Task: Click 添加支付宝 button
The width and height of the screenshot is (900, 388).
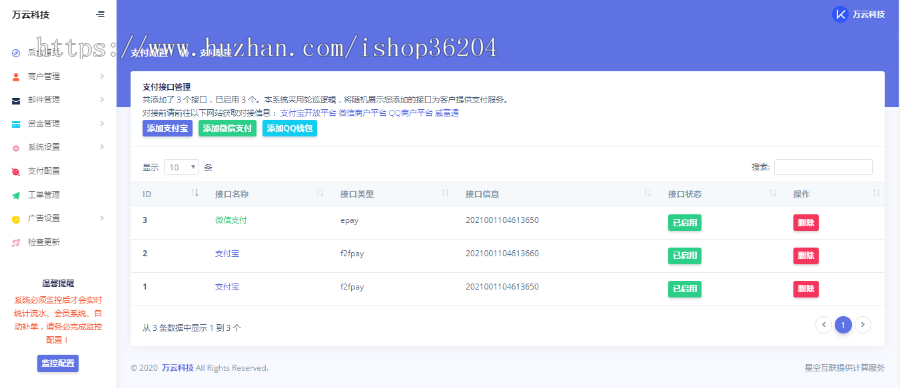Action: pyautogui.click(x=168, y=129)
